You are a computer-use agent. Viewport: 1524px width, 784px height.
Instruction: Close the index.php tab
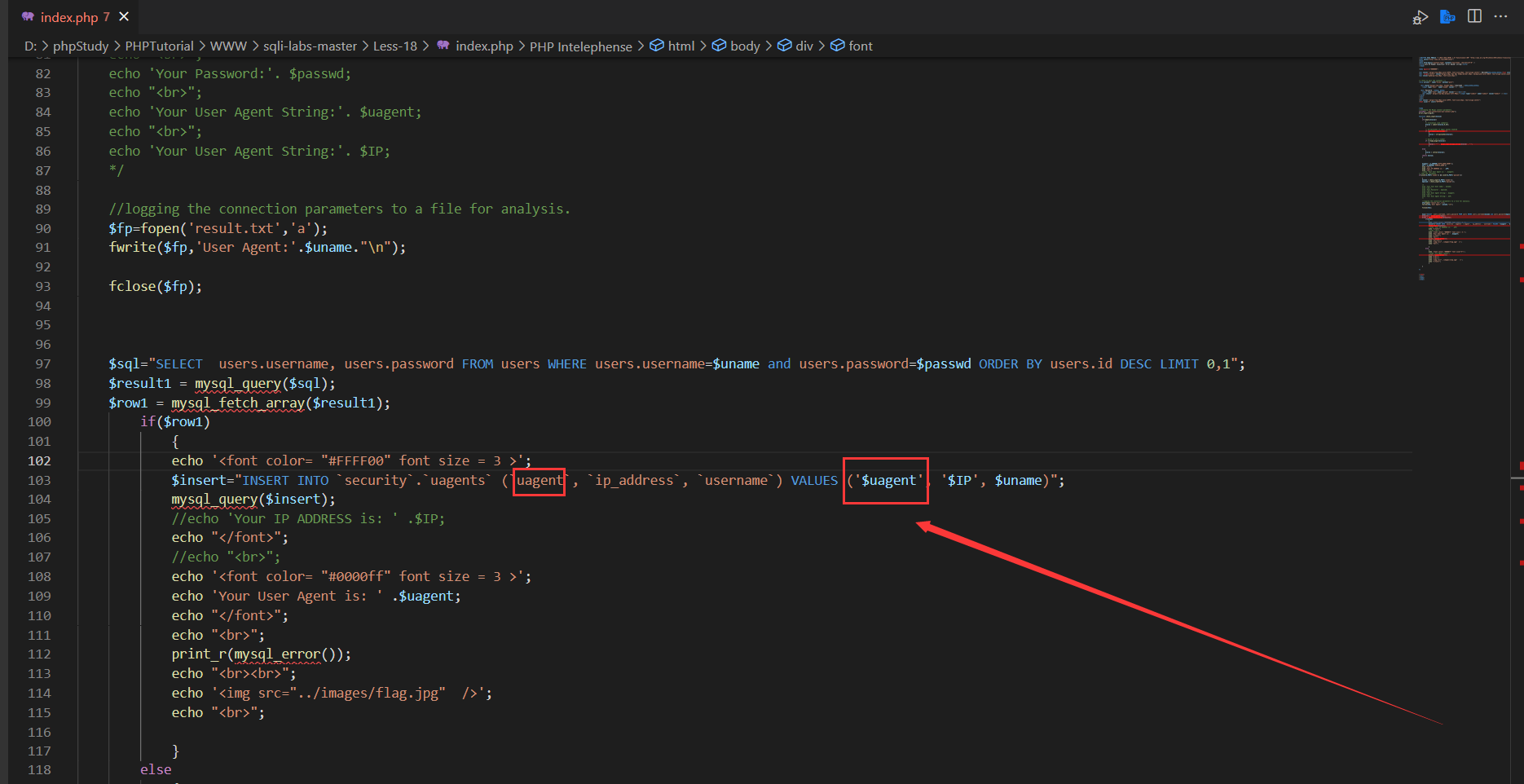point(124,16)
